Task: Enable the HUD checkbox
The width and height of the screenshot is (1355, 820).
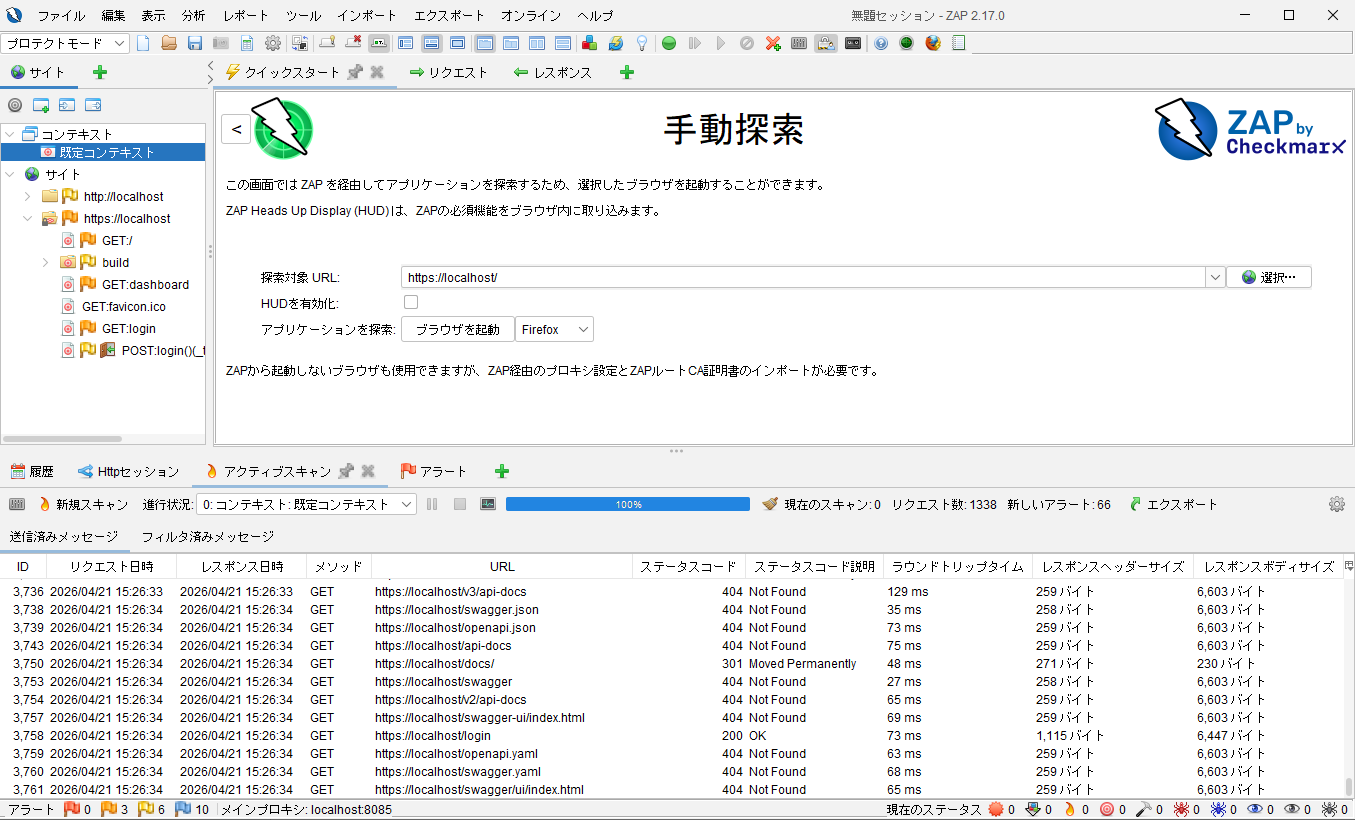Action: [x=411, y=302]
